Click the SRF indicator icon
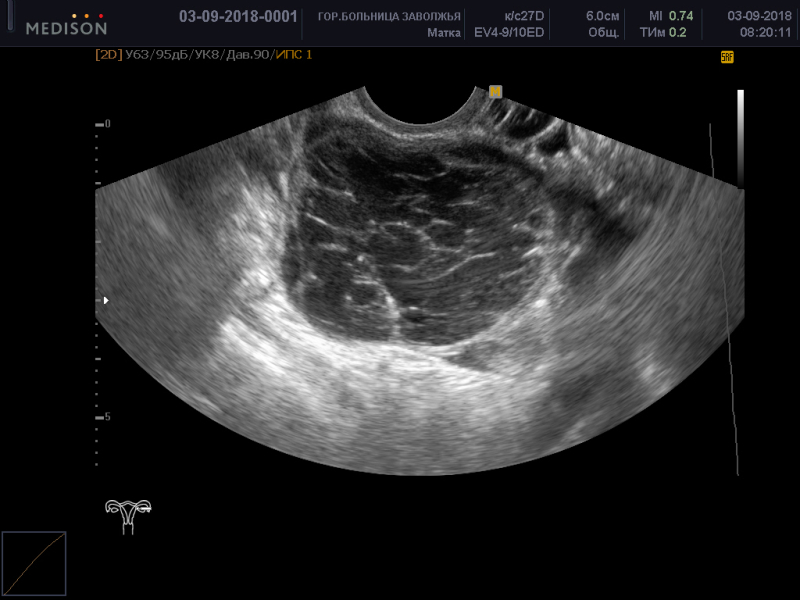 pos(727,57)
